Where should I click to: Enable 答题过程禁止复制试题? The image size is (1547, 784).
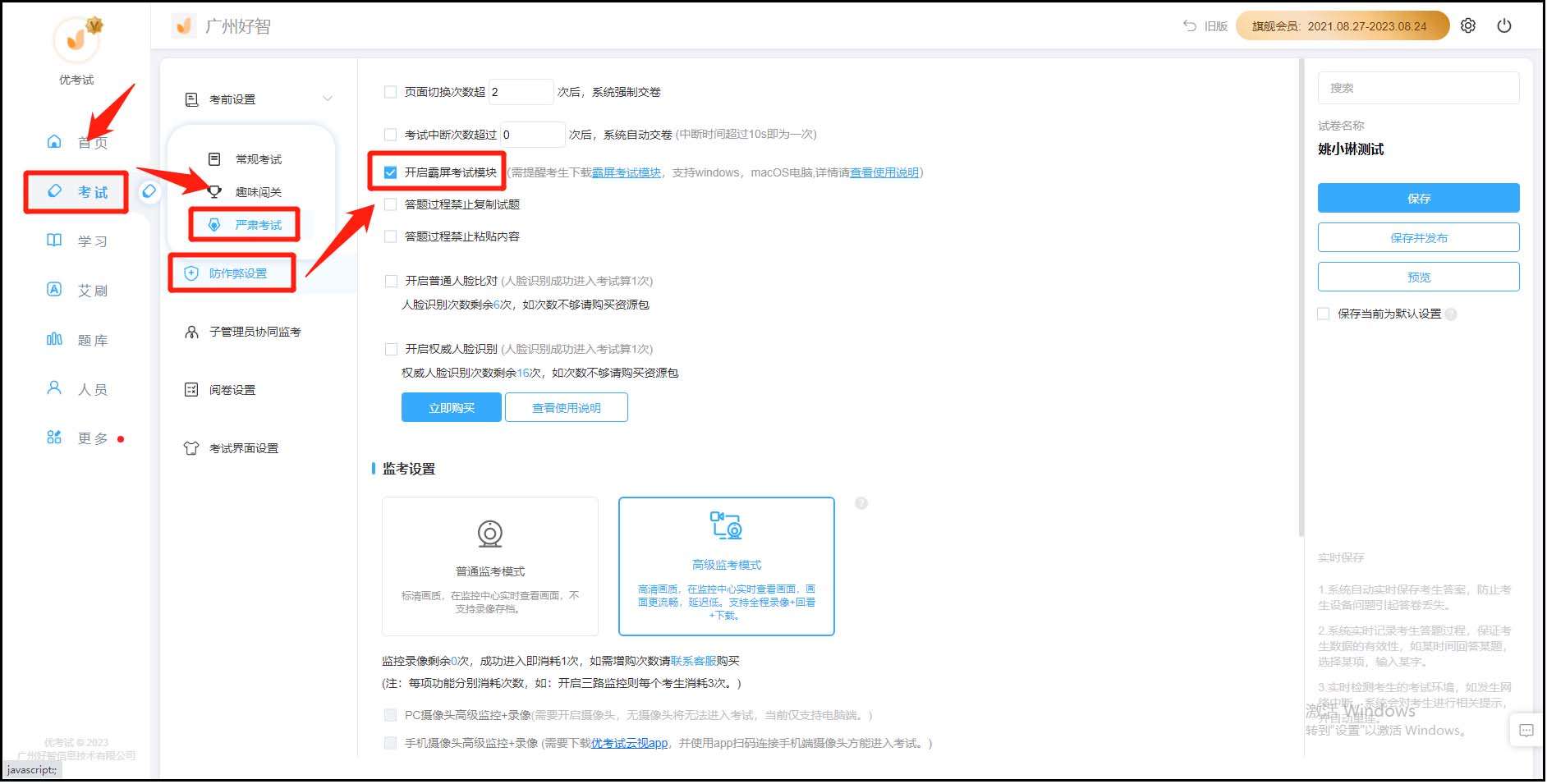(390, 204)
